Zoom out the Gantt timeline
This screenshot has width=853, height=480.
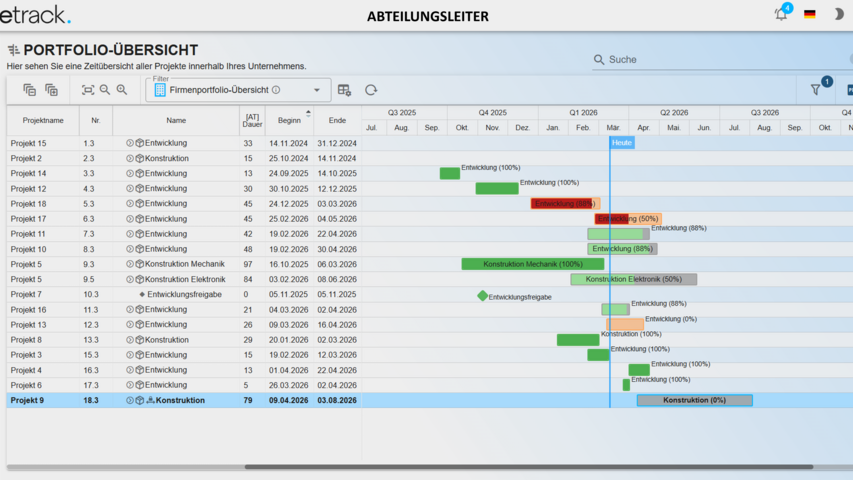pyautogui.click(x=104, y=90)
